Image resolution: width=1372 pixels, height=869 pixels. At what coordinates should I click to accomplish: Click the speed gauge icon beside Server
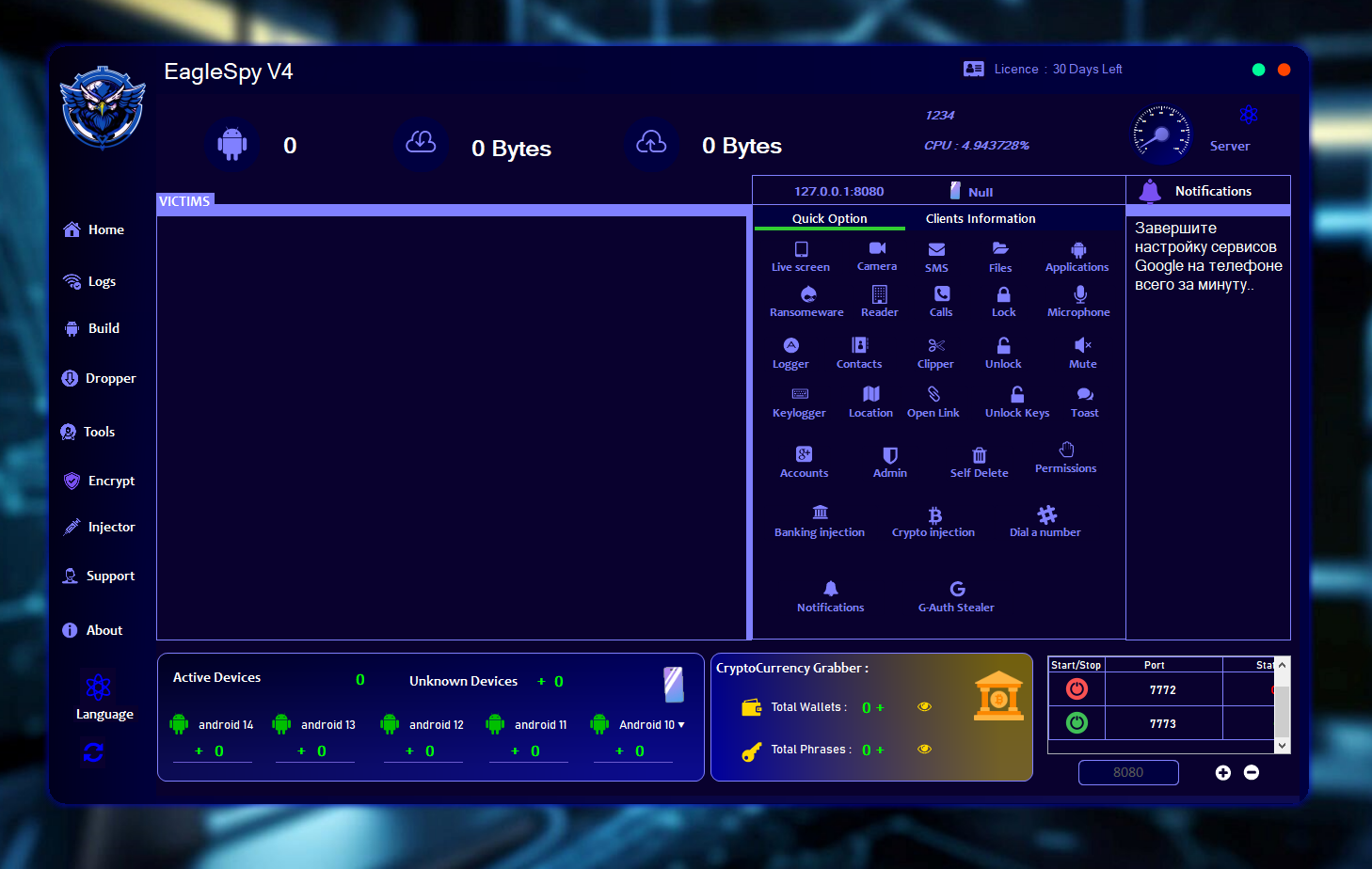pyautogui.click(x=1161, y=134)
